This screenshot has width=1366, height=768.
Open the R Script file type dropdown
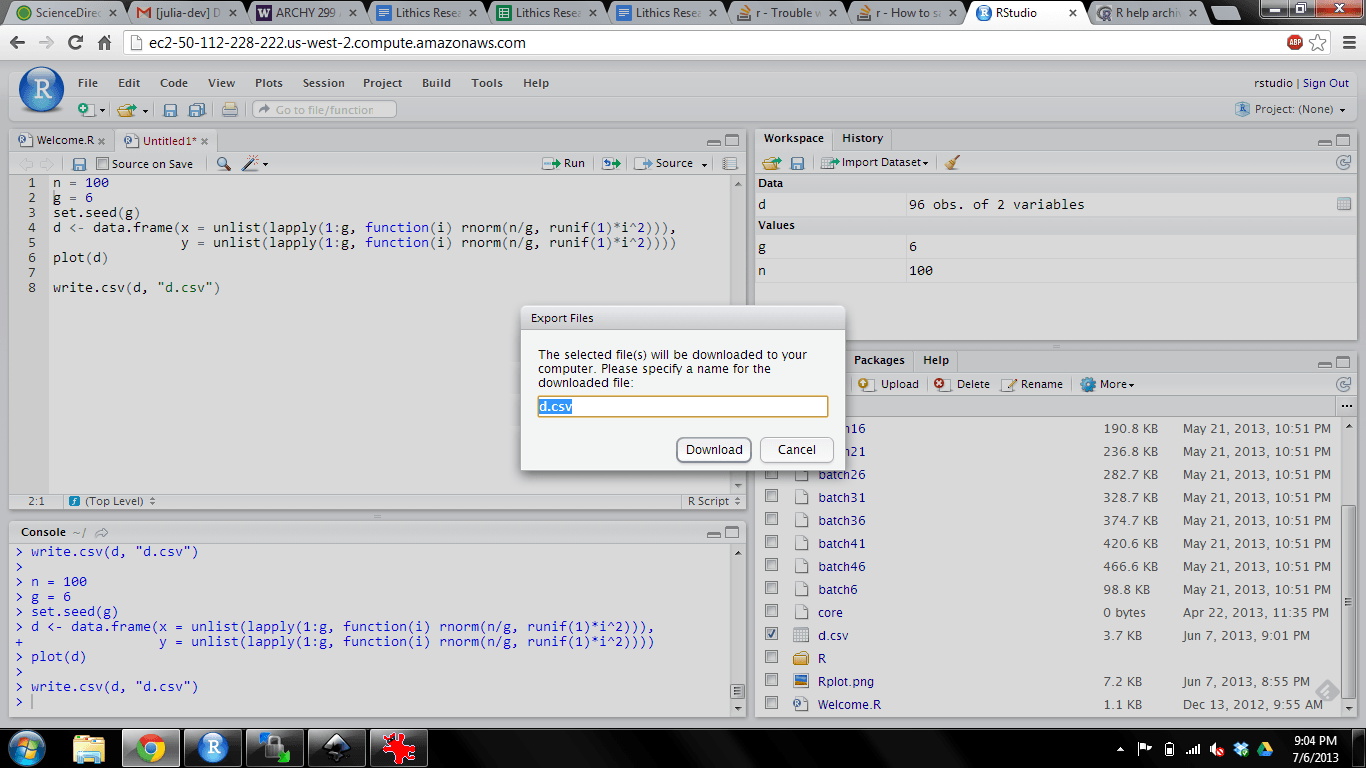click(x=715, y=501)
